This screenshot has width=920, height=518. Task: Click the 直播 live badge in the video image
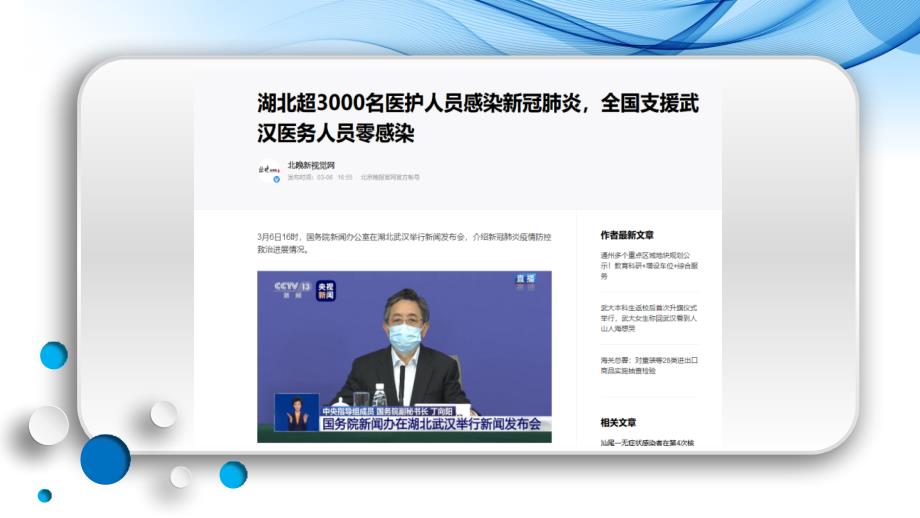tap(525, 281)
